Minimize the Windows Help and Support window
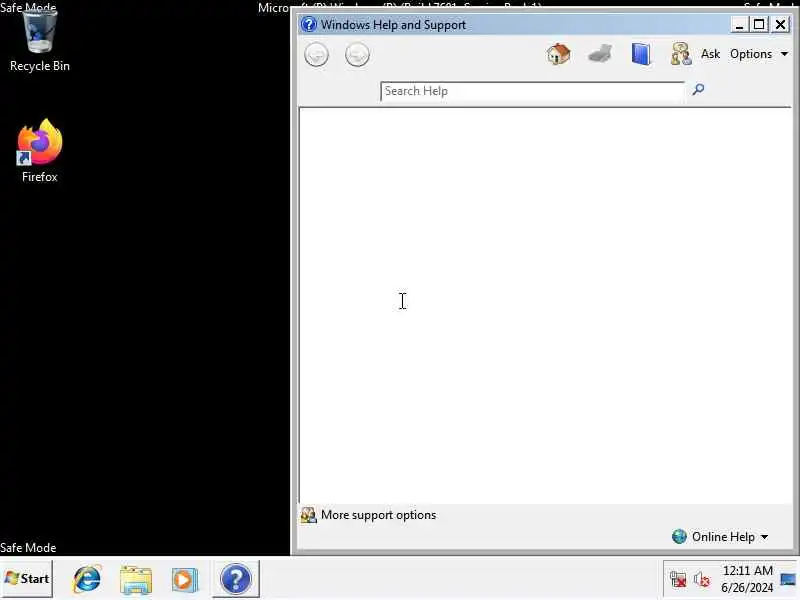The image size is (800, 600). tap(739, 24)
